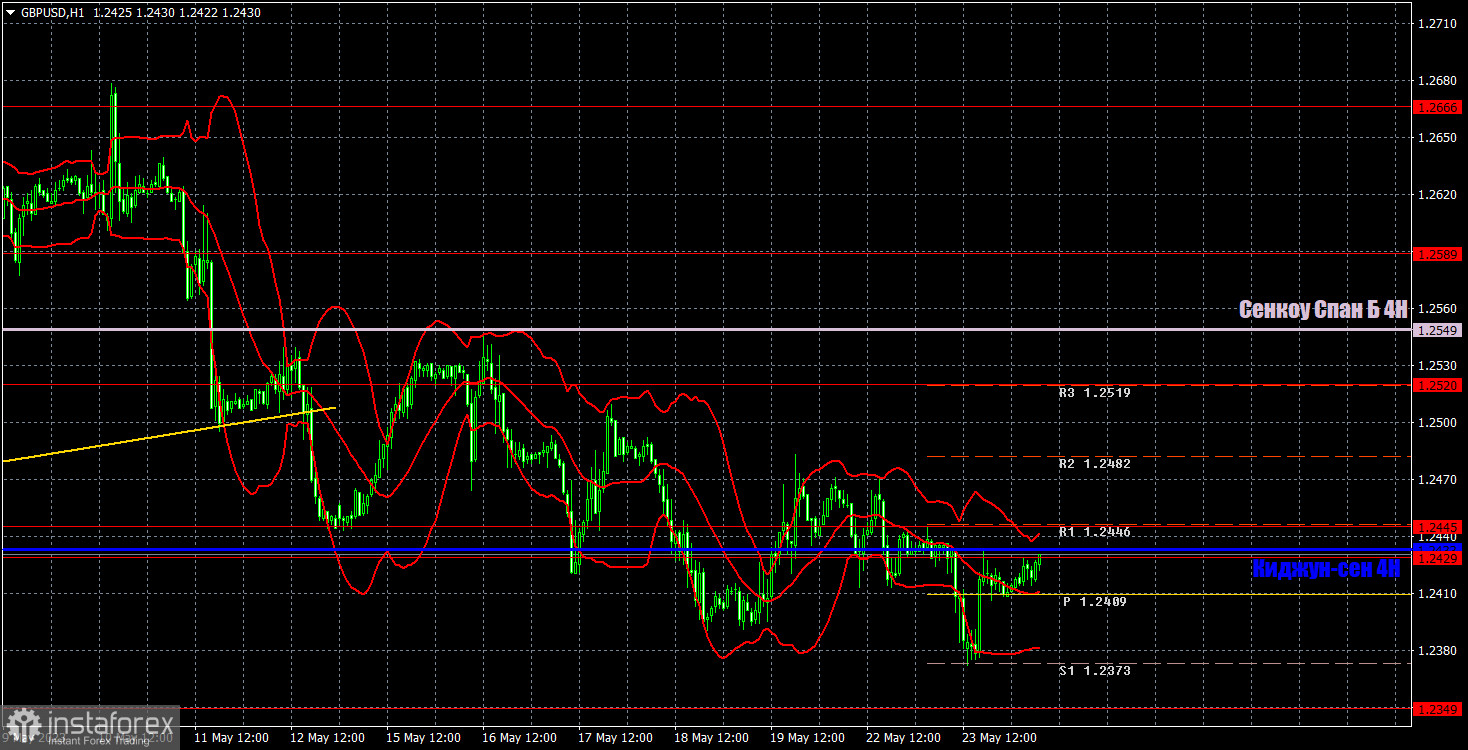The image size is (1468, 750).
Task: Select the thick blue Kijun-sen horizontal line
Action: click(x=706, y=549)
